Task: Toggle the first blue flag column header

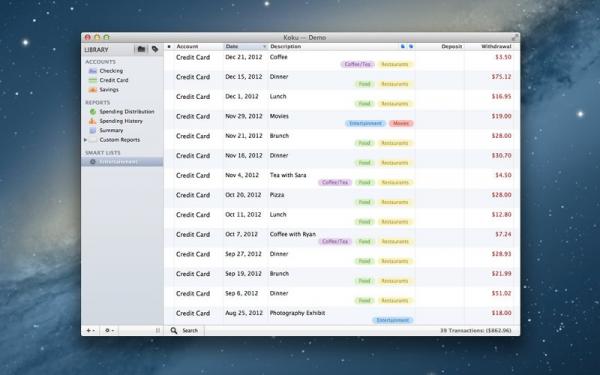Action: coord(403,47)
